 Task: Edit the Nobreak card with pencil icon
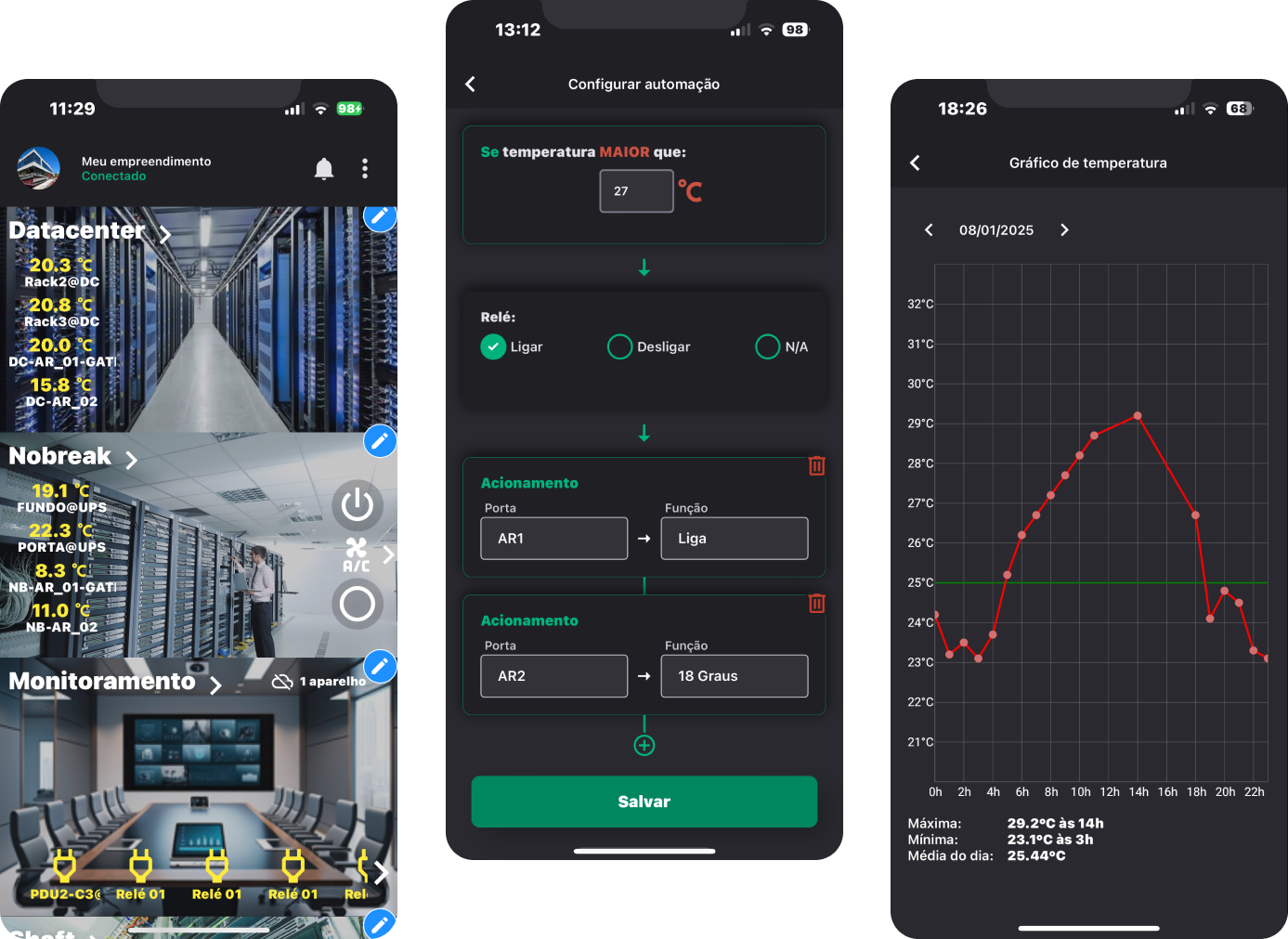[x=380, y=441]
